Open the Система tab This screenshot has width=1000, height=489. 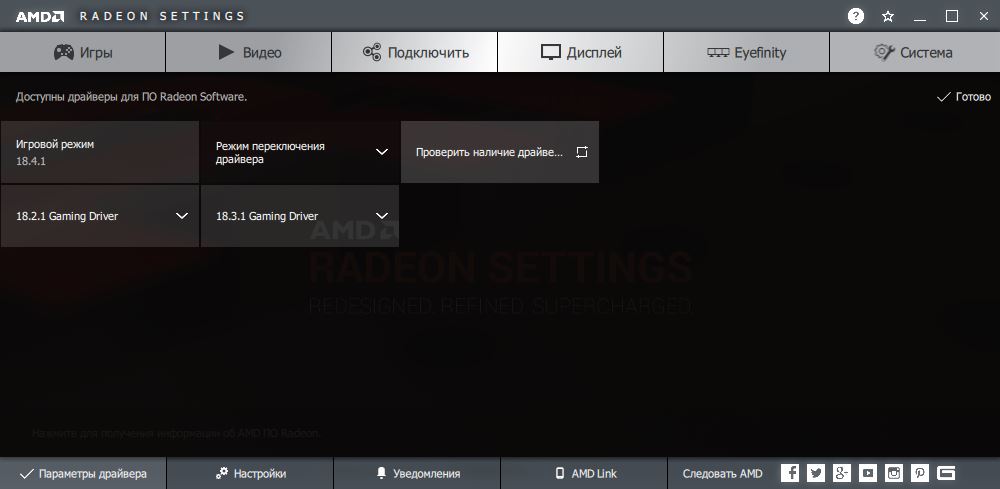click(915, 52)
